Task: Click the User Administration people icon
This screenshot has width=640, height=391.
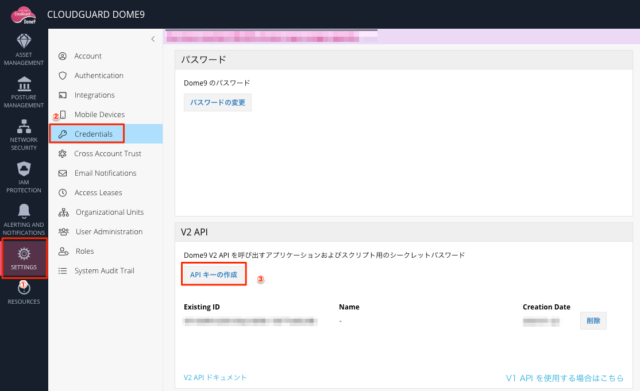Action: click(63, 232)
